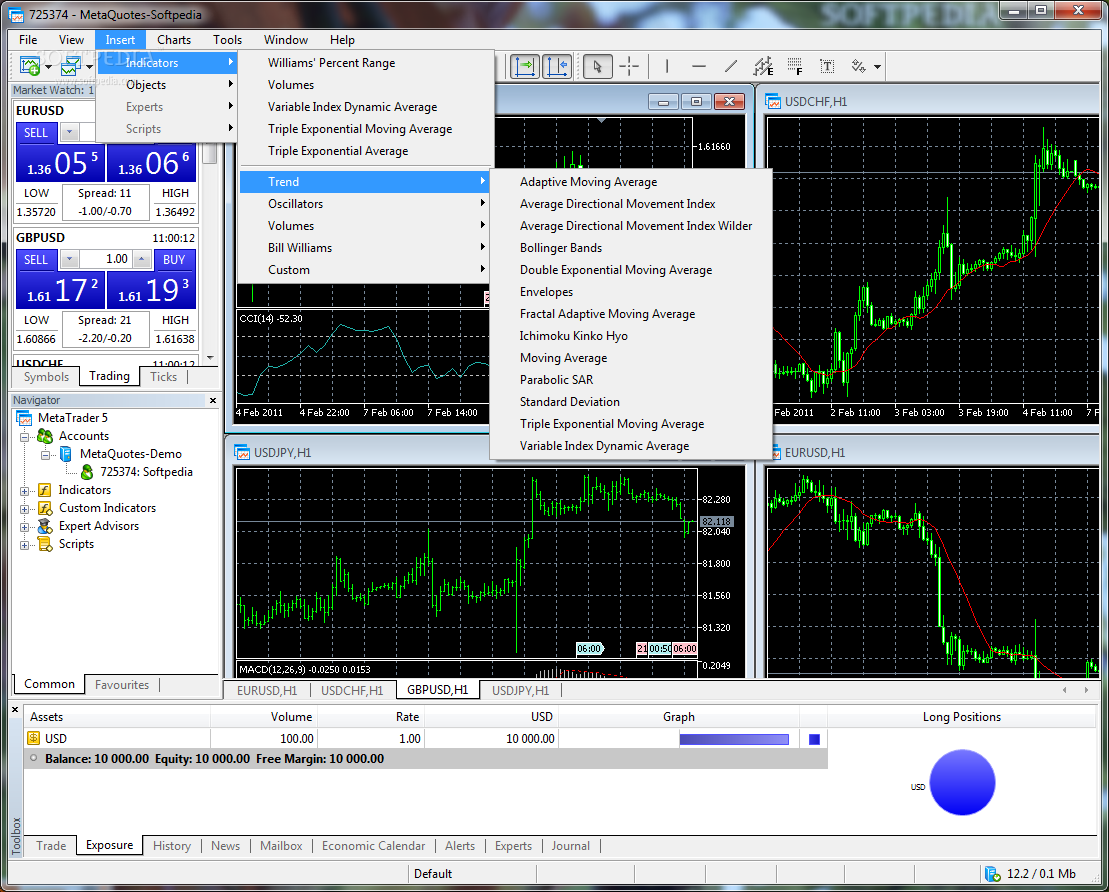Expand the Bill Williams submenu

pyautogui.click(x=366, y=248)
